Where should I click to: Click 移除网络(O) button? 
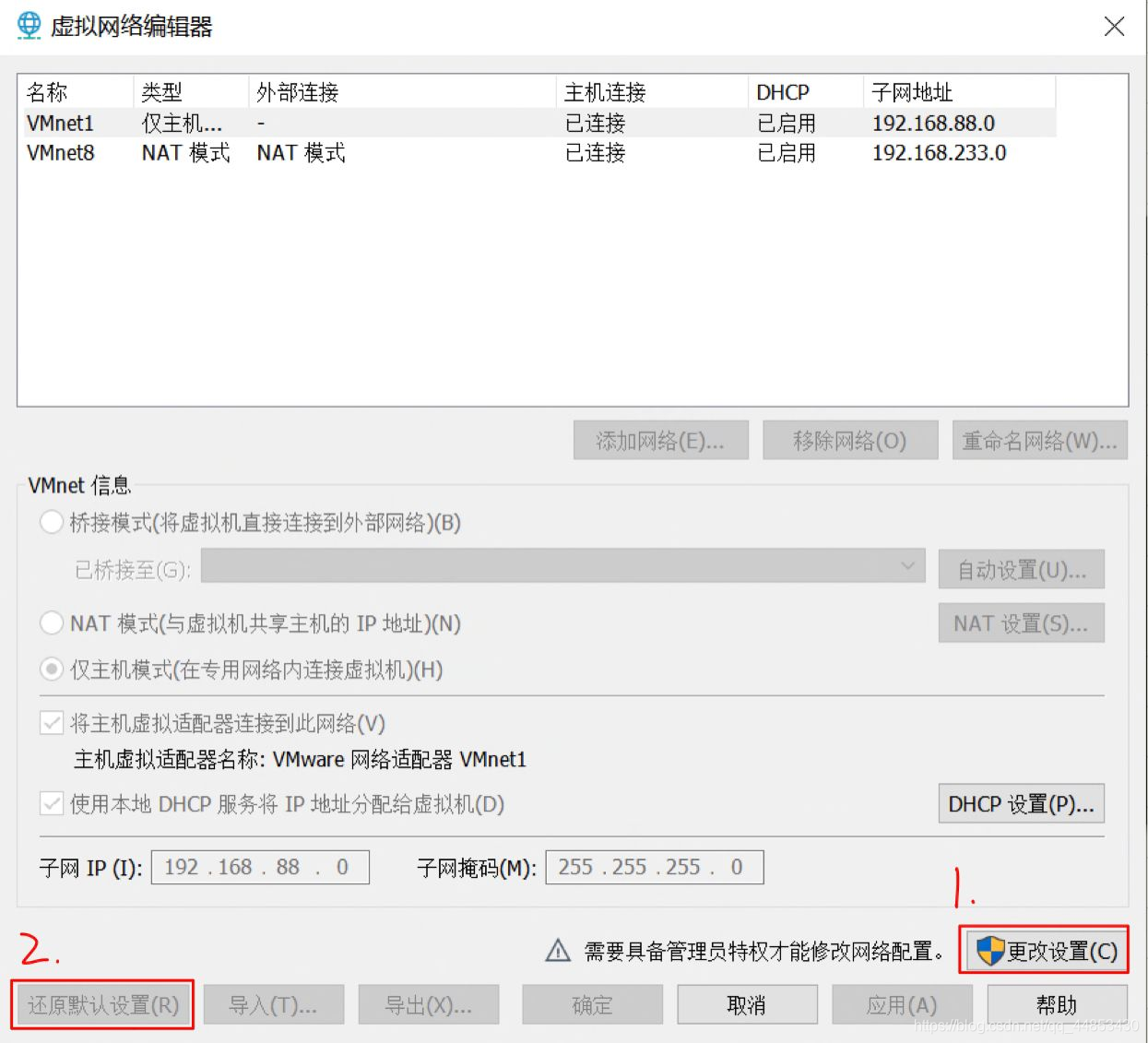pyautogui.click(x=850, y=441)
